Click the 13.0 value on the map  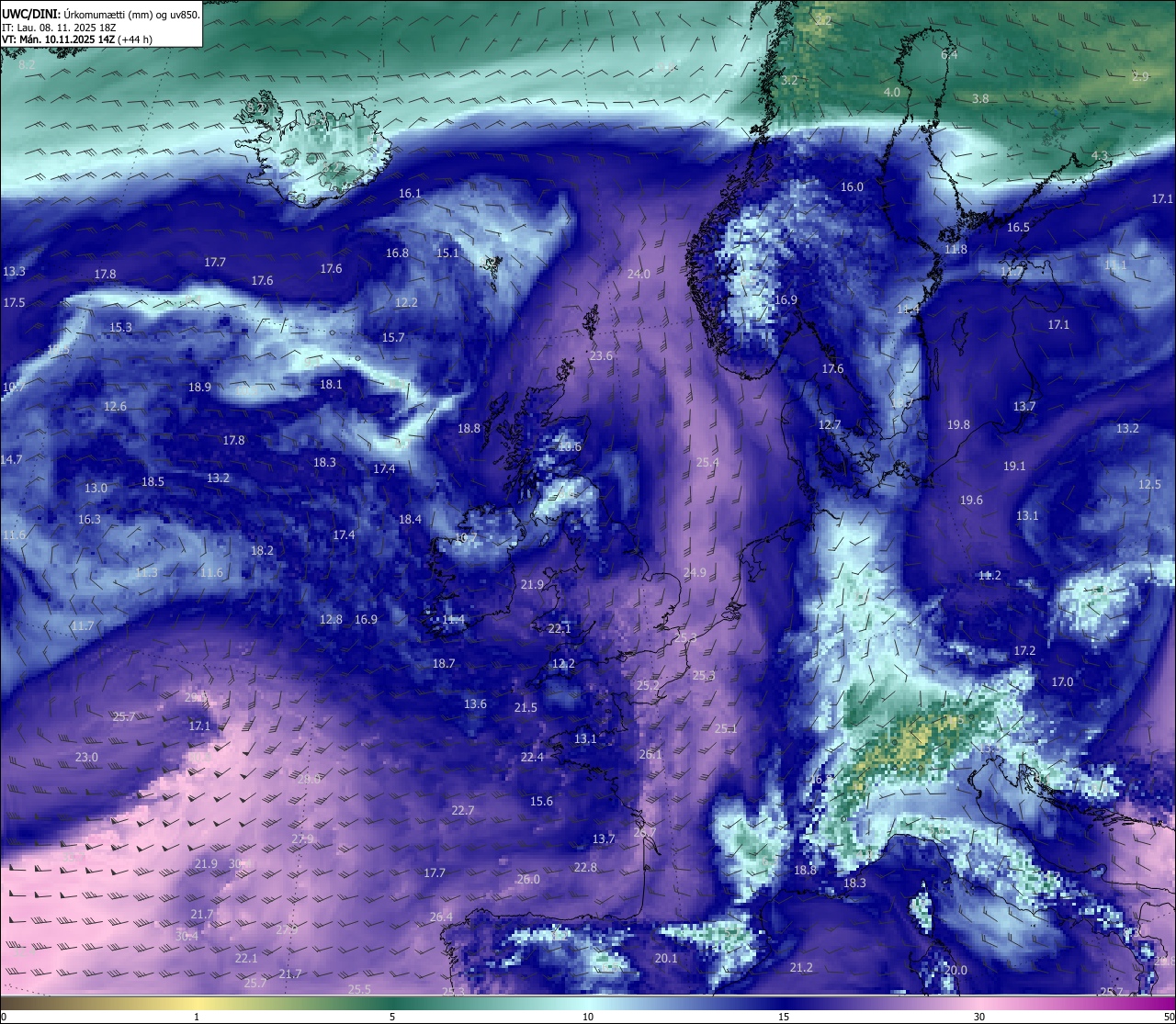(96, 488)
